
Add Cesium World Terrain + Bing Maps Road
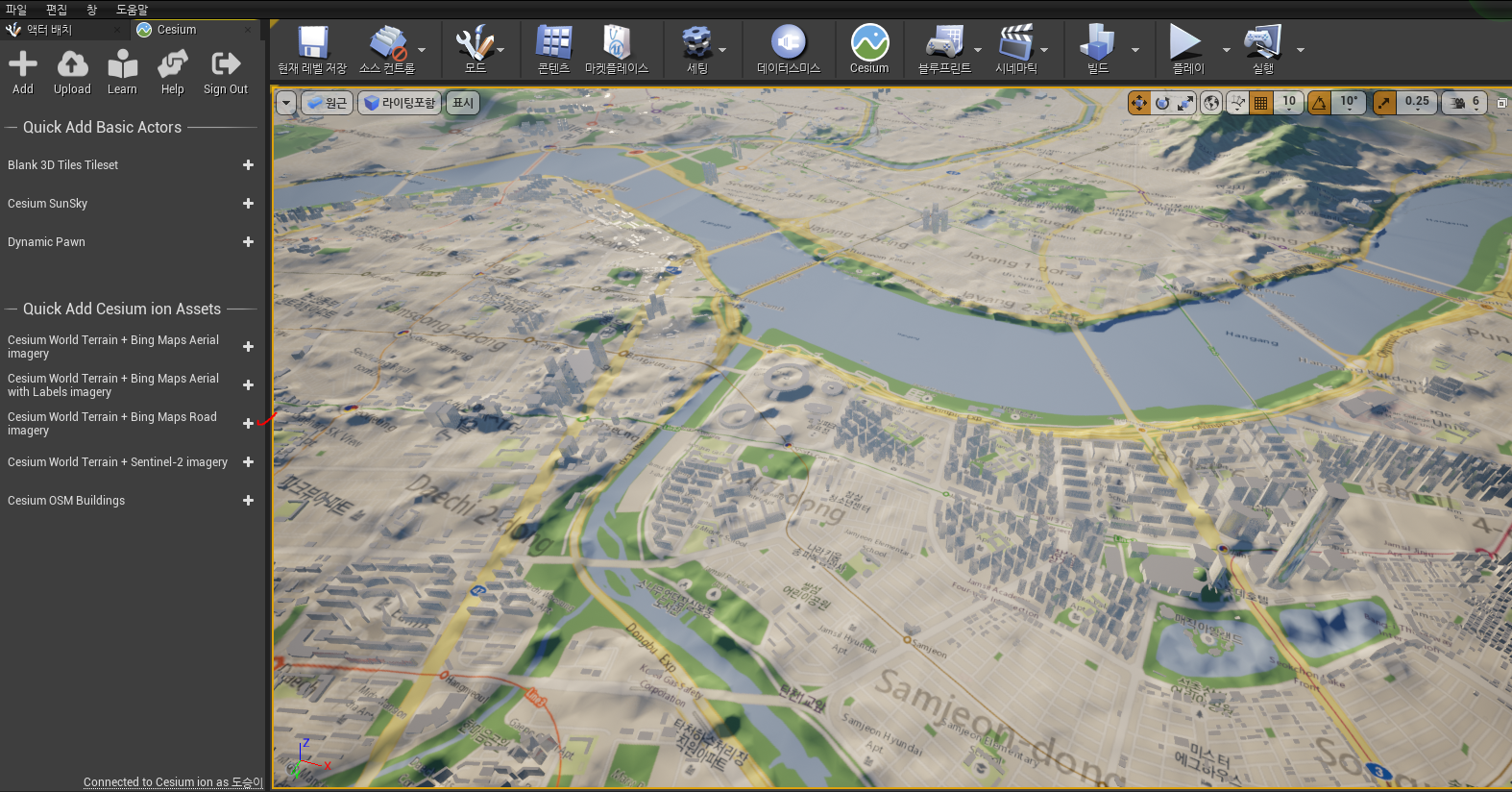(x=248, y=424)
